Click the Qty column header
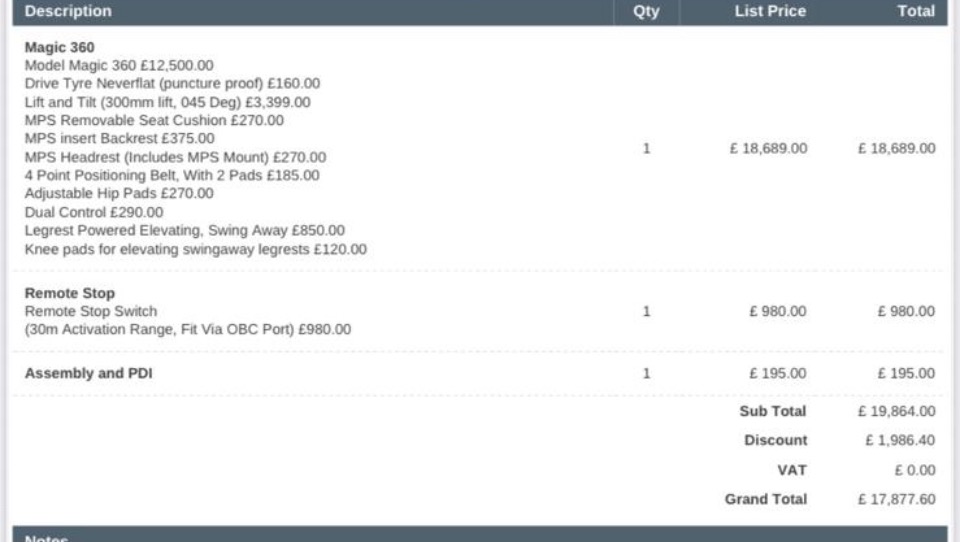Screen dimensions: 960x542 click(646, 12)
